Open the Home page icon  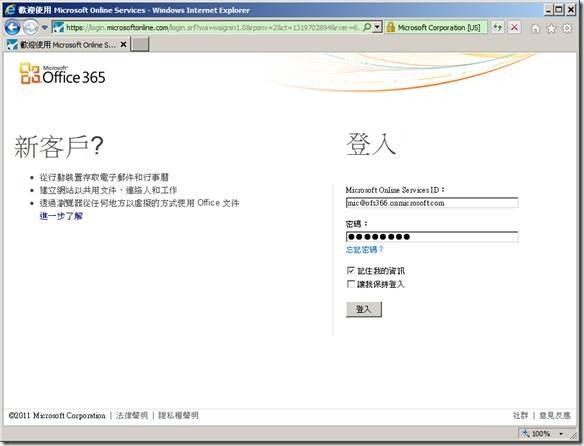(x=536, y=28)
